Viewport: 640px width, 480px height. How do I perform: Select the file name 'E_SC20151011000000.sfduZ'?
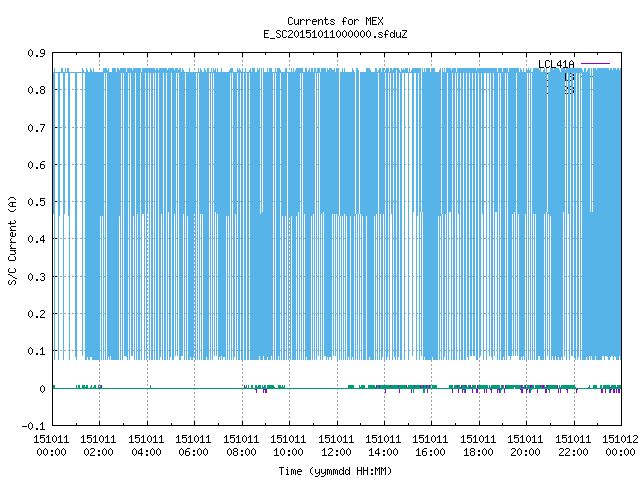335,34
